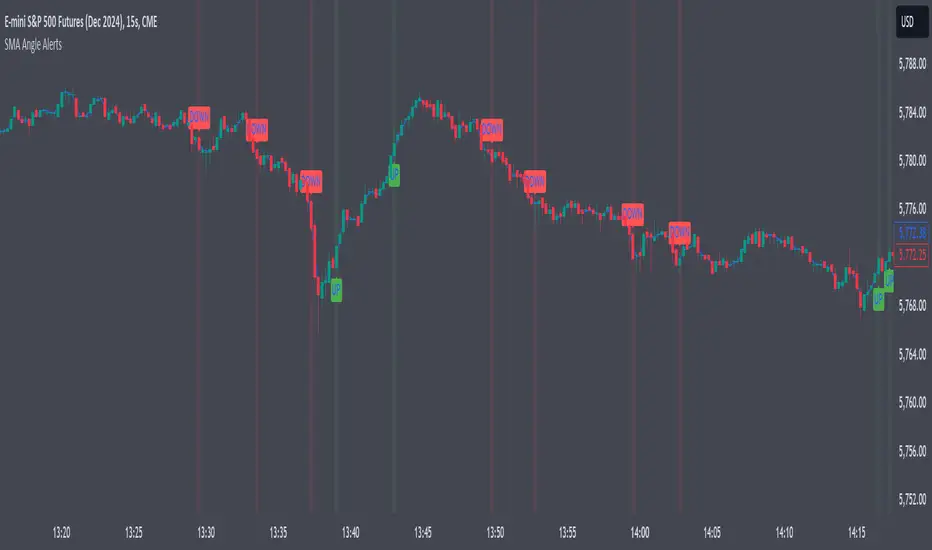Click the red 5,772.25 price tag
Viewport: 932px width, 550px height.
pyautogui.click(x=911, y=255)
